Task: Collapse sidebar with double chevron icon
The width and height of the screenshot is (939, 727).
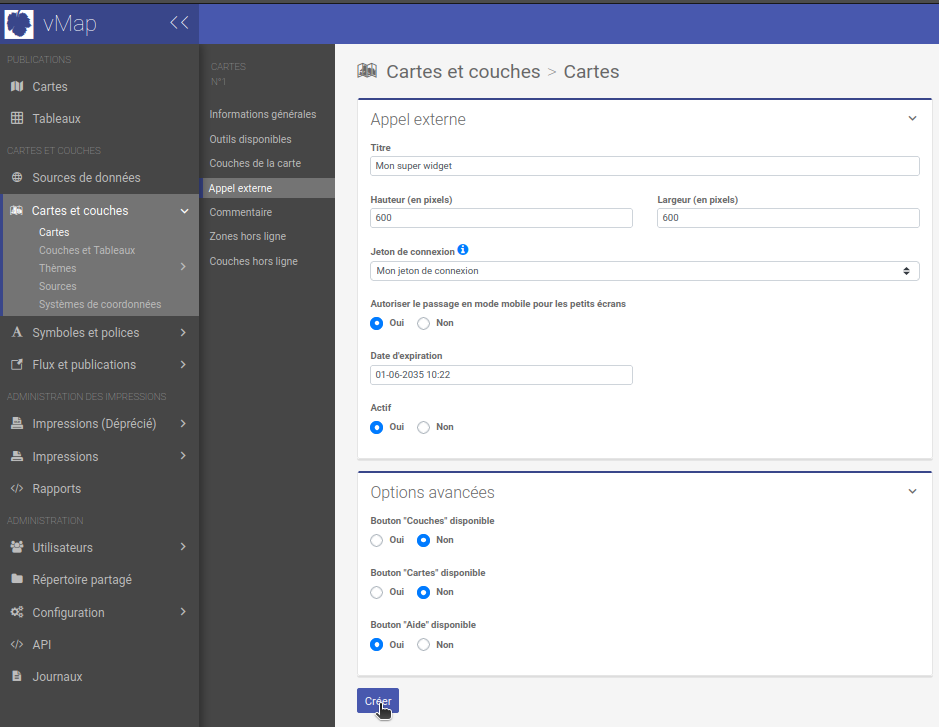Action: [179, 22]
